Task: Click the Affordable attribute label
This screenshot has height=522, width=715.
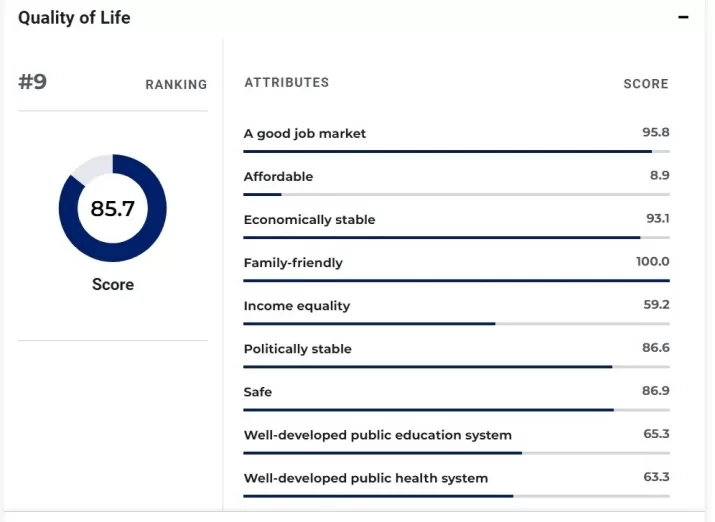Action: click(x=278, y=176)
